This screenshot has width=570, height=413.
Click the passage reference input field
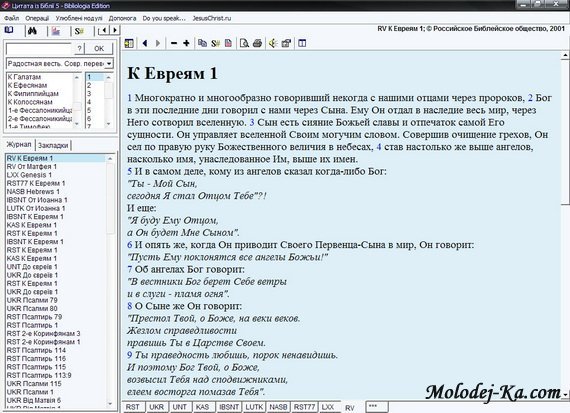click(39, 49)
